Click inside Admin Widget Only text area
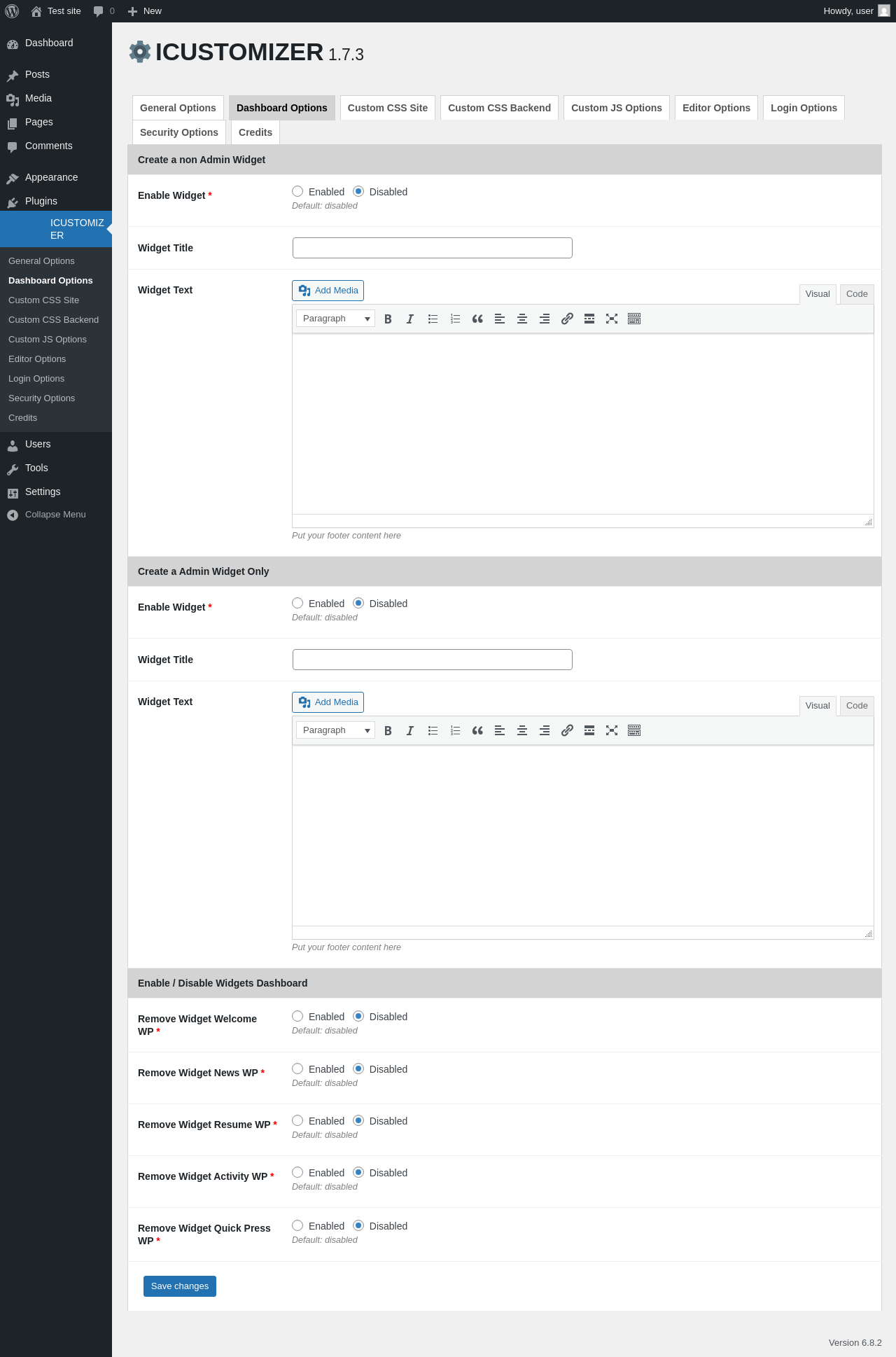Viewport: 896px width, 1357px height. pyautogui.click(x=583, y=836)
